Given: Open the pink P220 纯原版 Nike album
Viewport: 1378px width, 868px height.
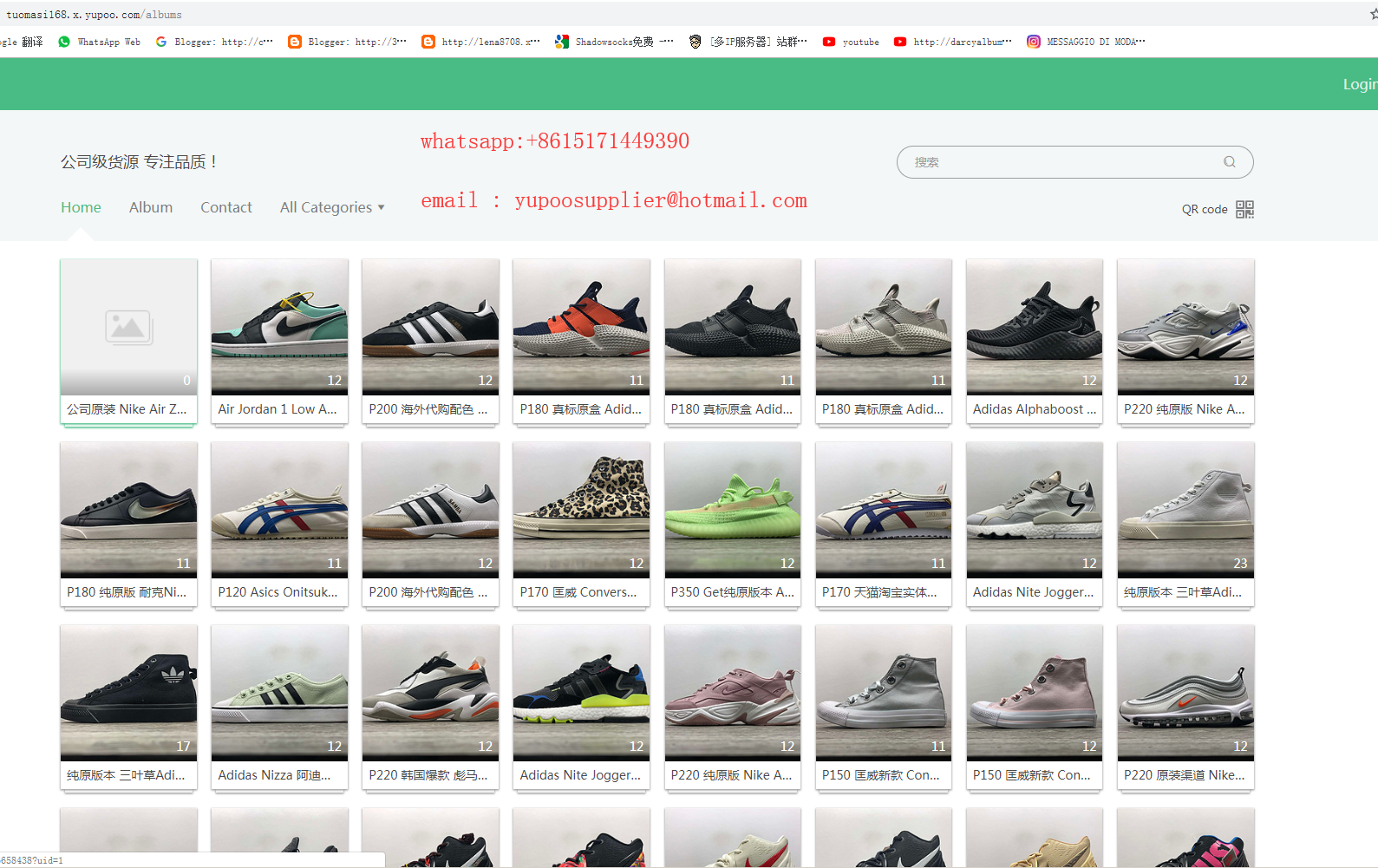Looking at the screenshot, I should tap(733, 708).
